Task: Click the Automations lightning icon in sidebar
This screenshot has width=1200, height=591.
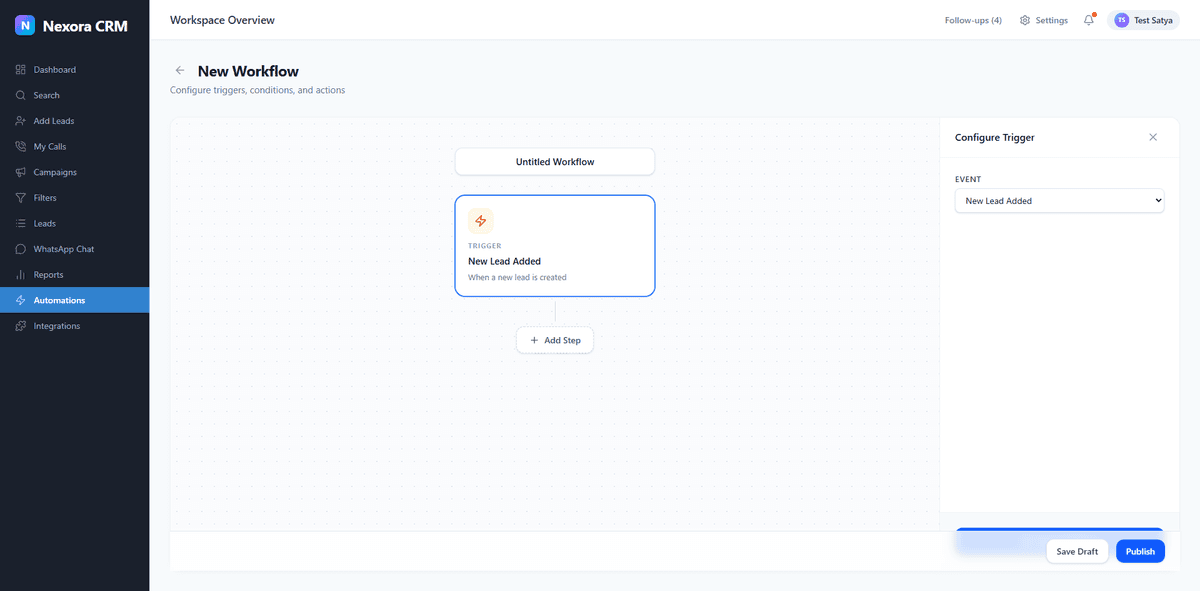Action: [x=21, y=300]
